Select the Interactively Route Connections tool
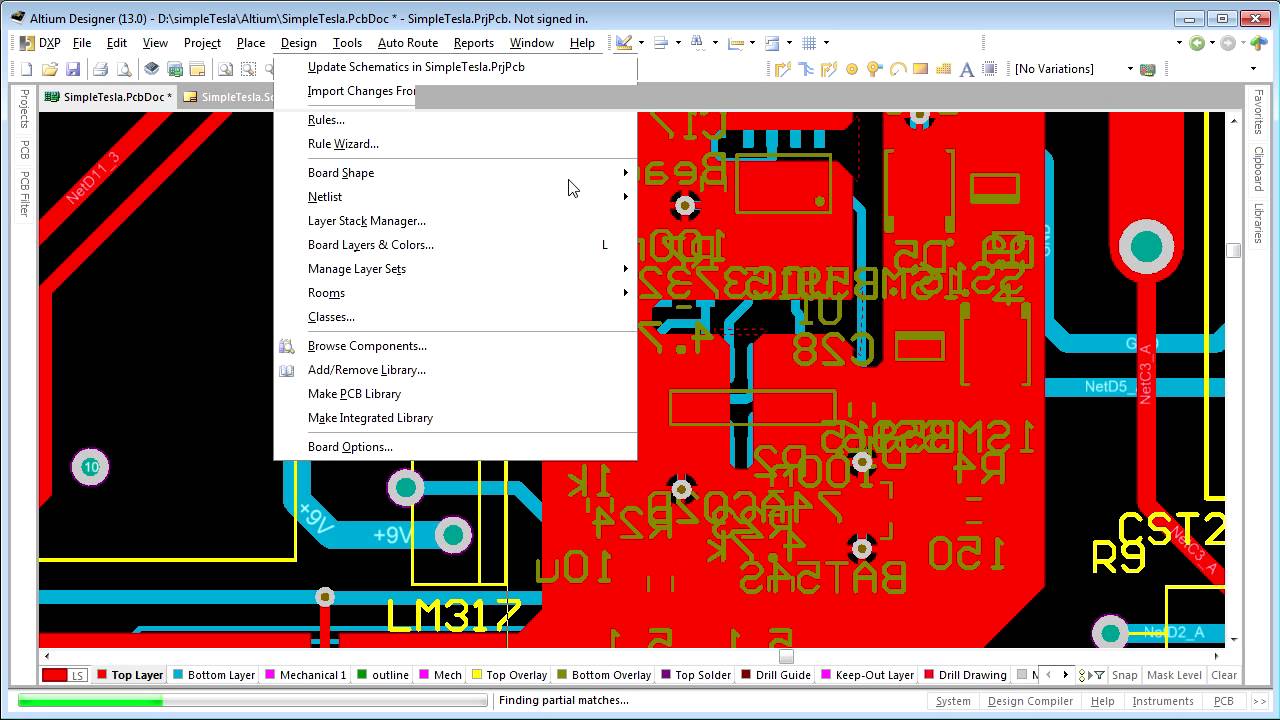1280x720 pixels. coord(782,69)
